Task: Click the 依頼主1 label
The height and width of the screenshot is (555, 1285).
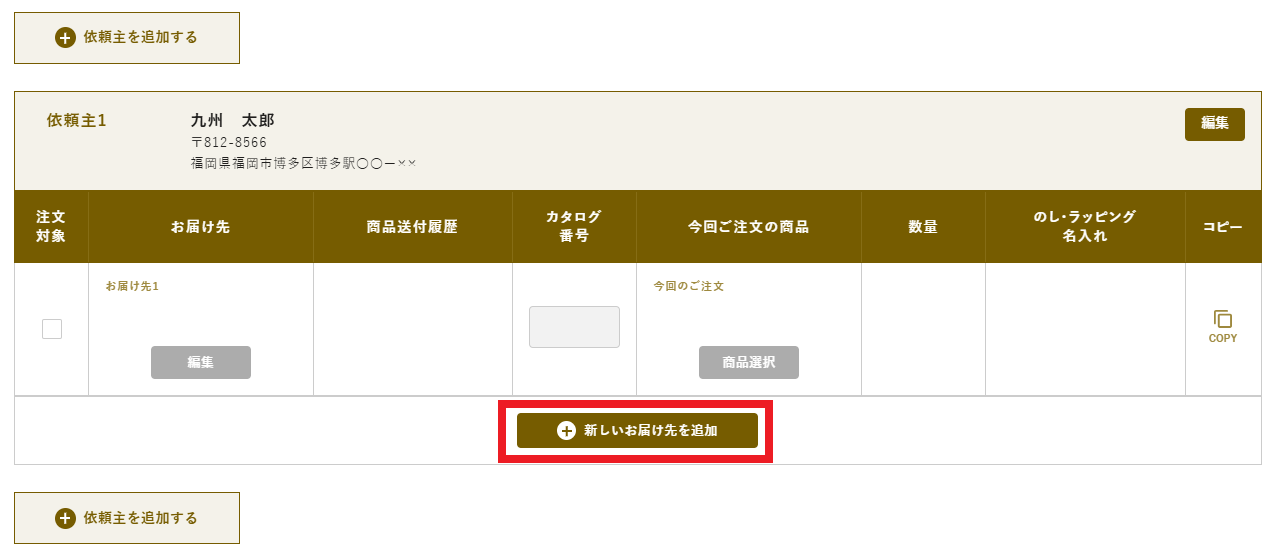Action: (77, 120)
